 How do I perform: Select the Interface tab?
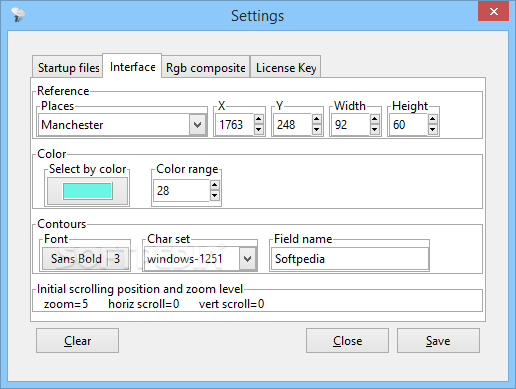tap(132, 66)
